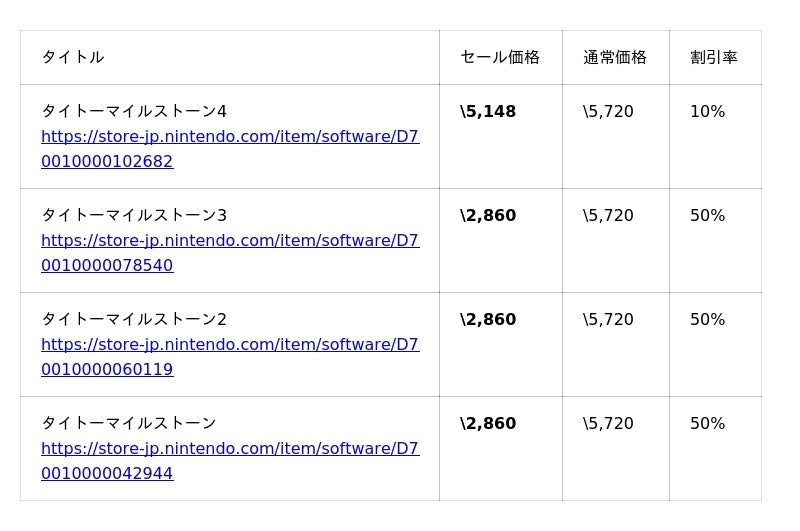Screen dimensions: 800x531
Task: Click the 50% discount for タイトーマイルストーン3
Action: (x=707, y=216)
